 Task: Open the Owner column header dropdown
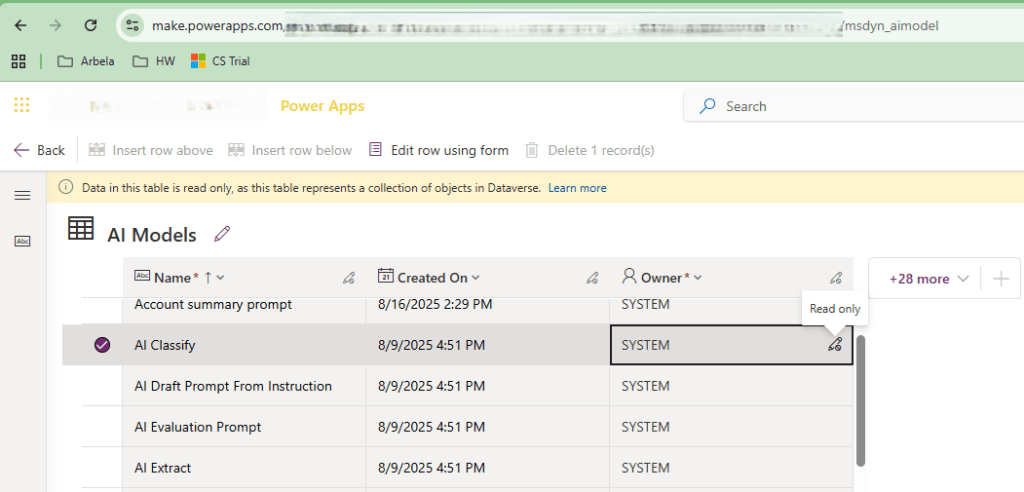tap(698, 278)
